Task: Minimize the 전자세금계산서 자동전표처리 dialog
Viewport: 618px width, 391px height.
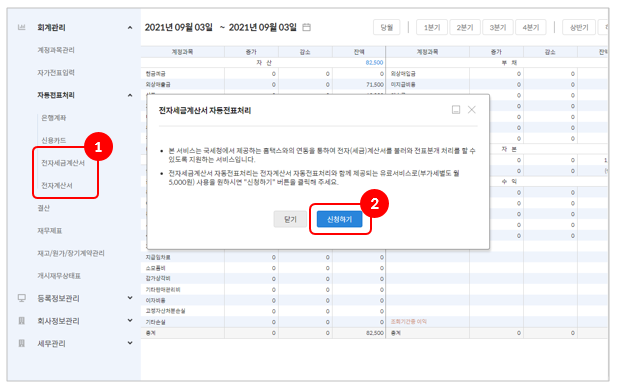Action: [x=456, y=110]
